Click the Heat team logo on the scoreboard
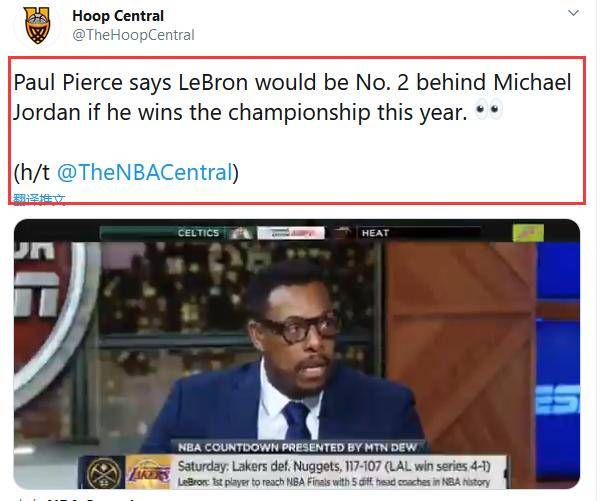Viewport: 605px width, 501px height. coord(343,233)
